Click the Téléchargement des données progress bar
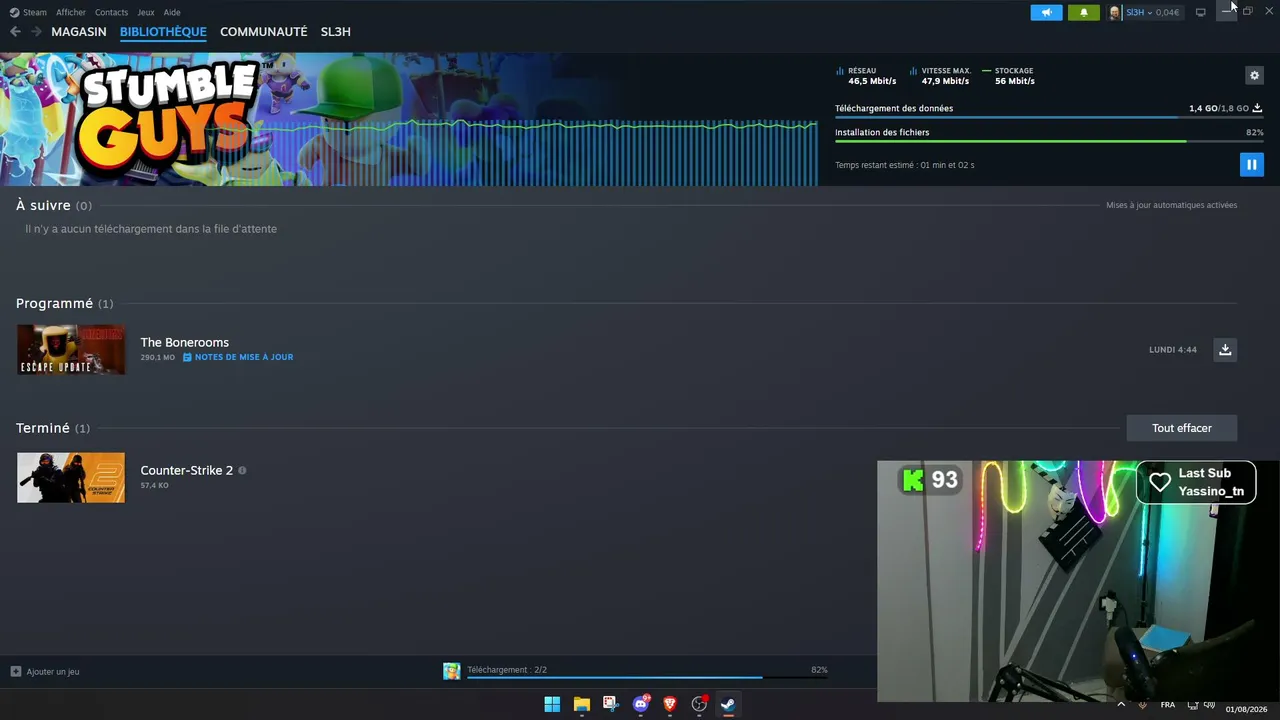Screen dimensions: 1280x720 click(x=1049, y=118)
